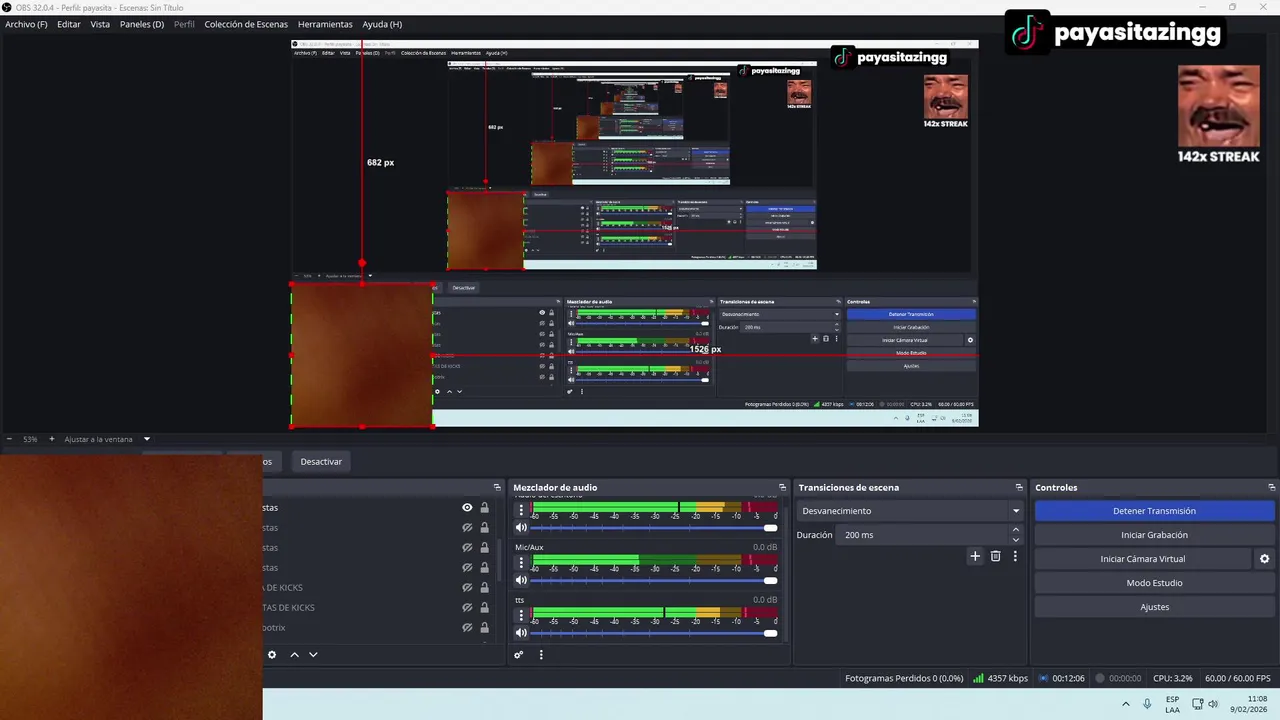
Task: Toggle lock on 'A DE KICKS' source
Action: (485, 588)
